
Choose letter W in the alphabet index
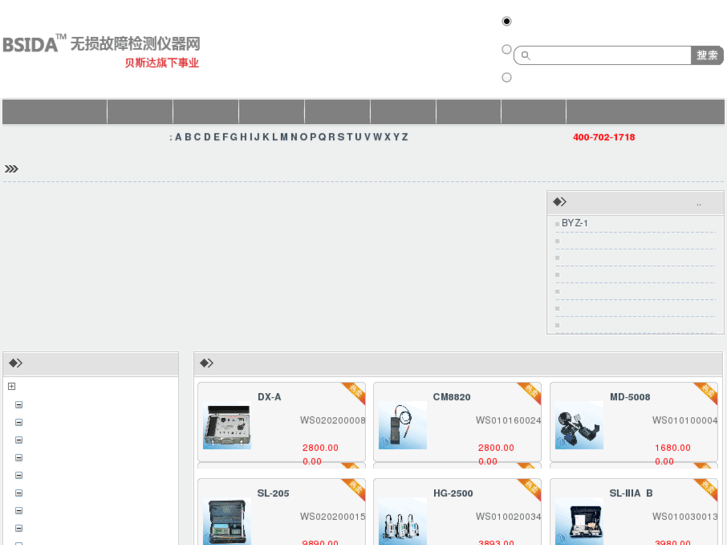point(377,137)
